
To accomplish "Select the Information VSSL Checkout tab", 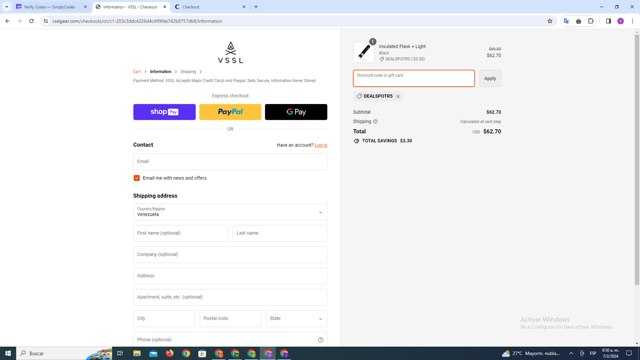I will (130, 7).
